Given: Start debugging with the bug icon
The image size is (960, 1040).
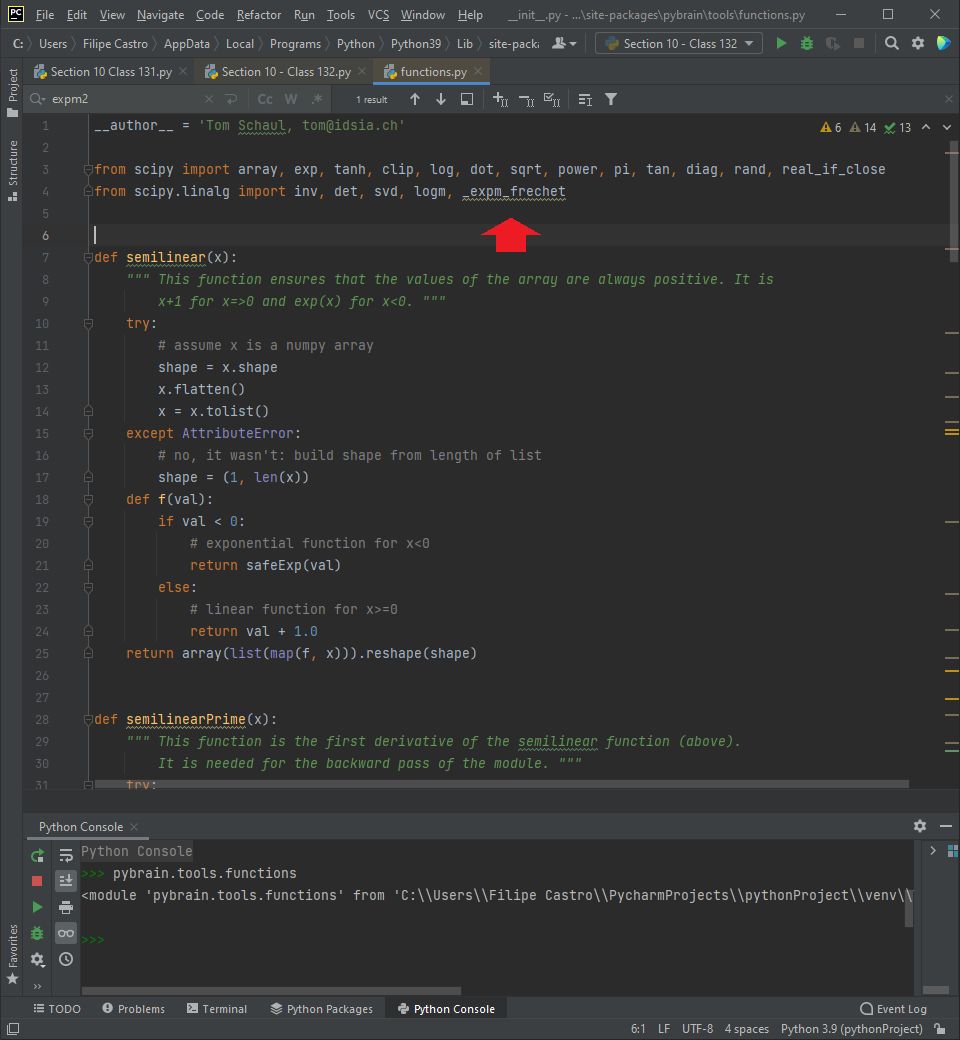Looking at the screenshot, I should 807,43.
